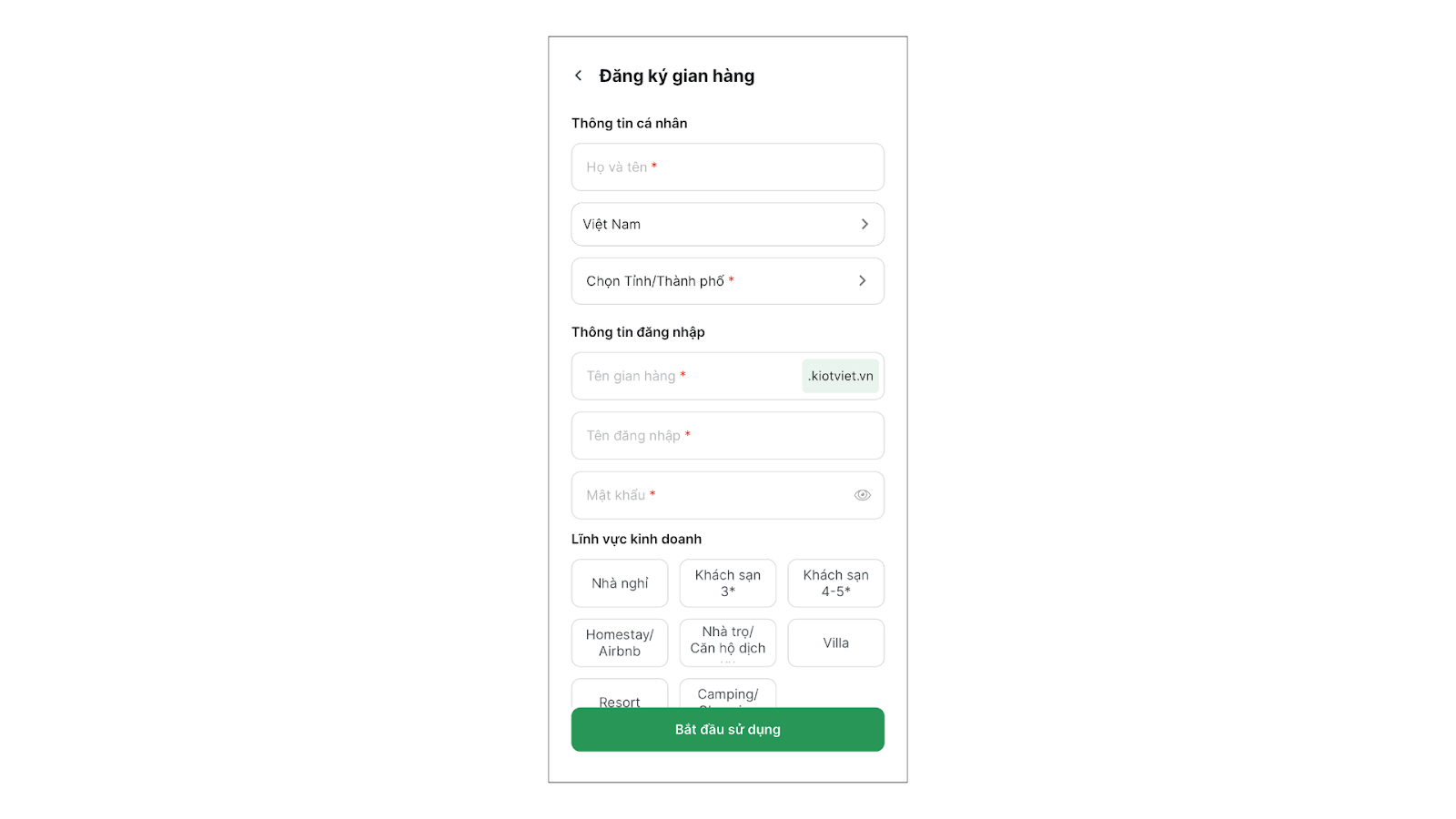
Task: Choose the Villa business type
Action: (835, 642)
